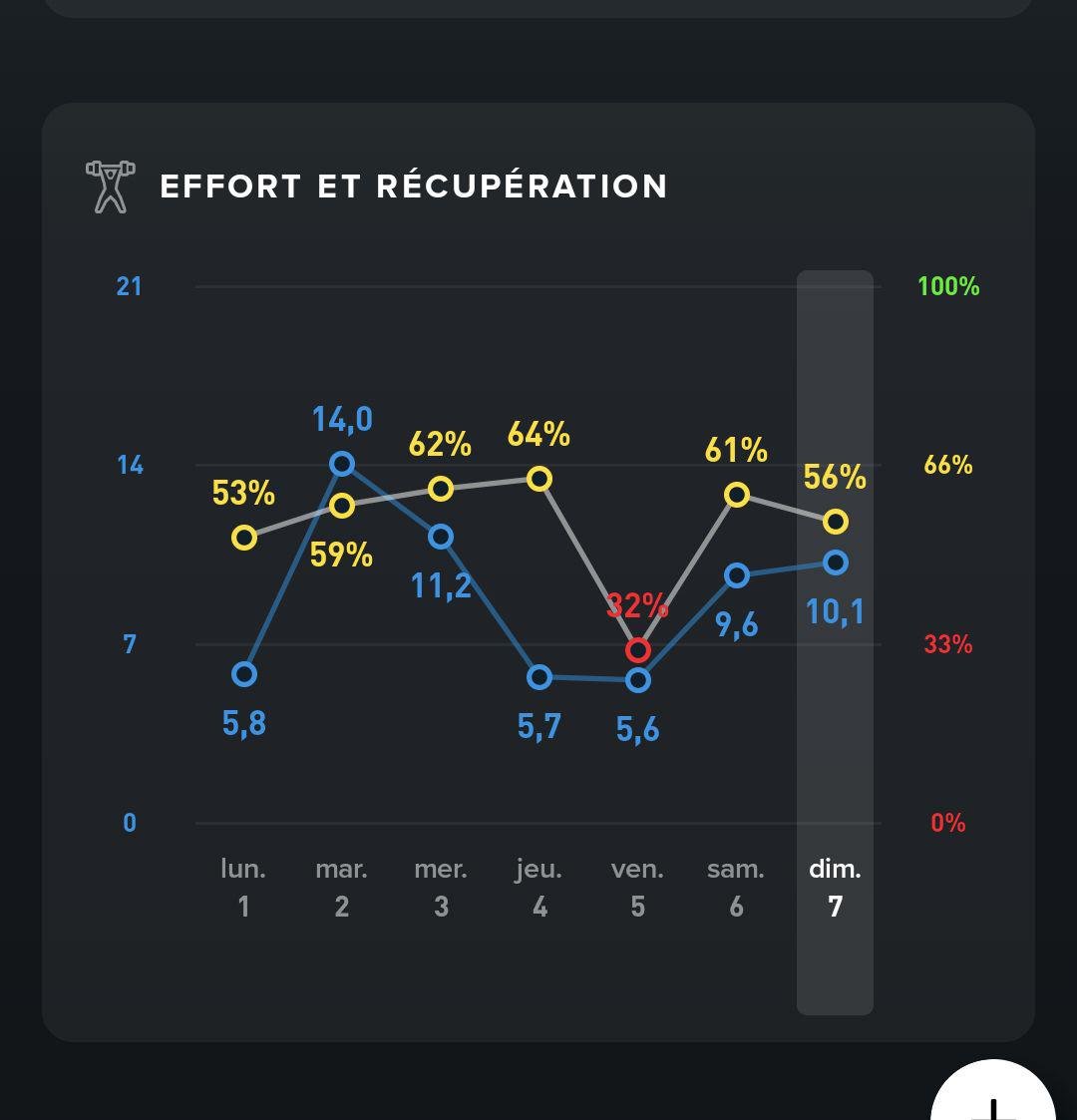Click the yellow 61% point on Saturday
Screen dimensions: 1077x1120
click(x=735, y=493)
